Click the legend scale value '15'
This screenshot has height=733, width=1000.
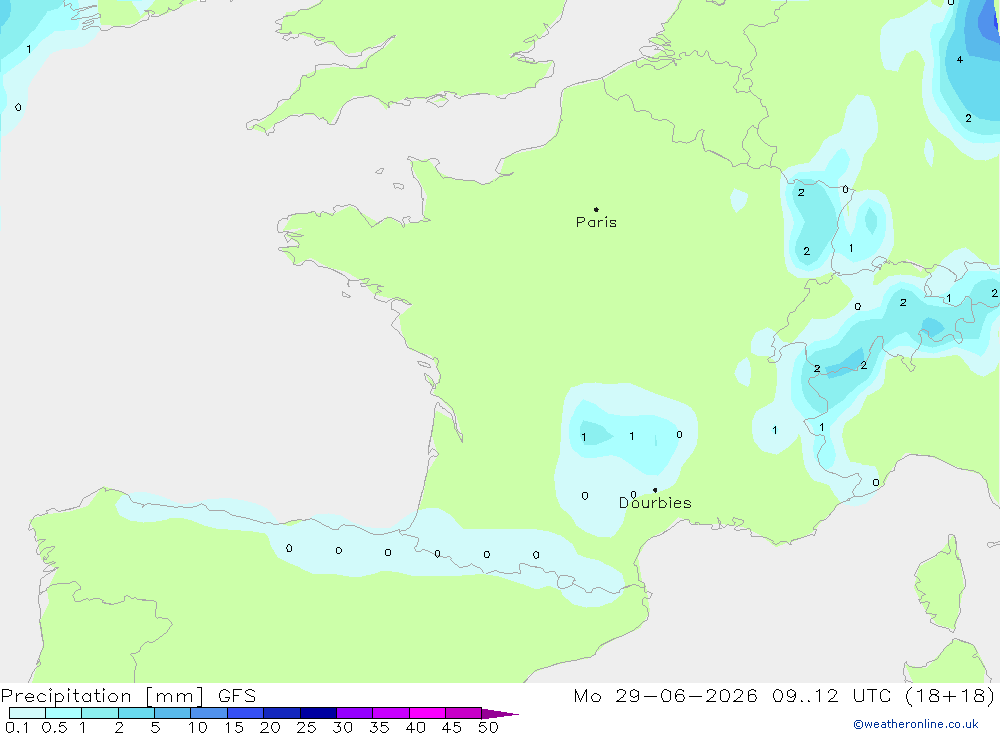pos(233,727)
